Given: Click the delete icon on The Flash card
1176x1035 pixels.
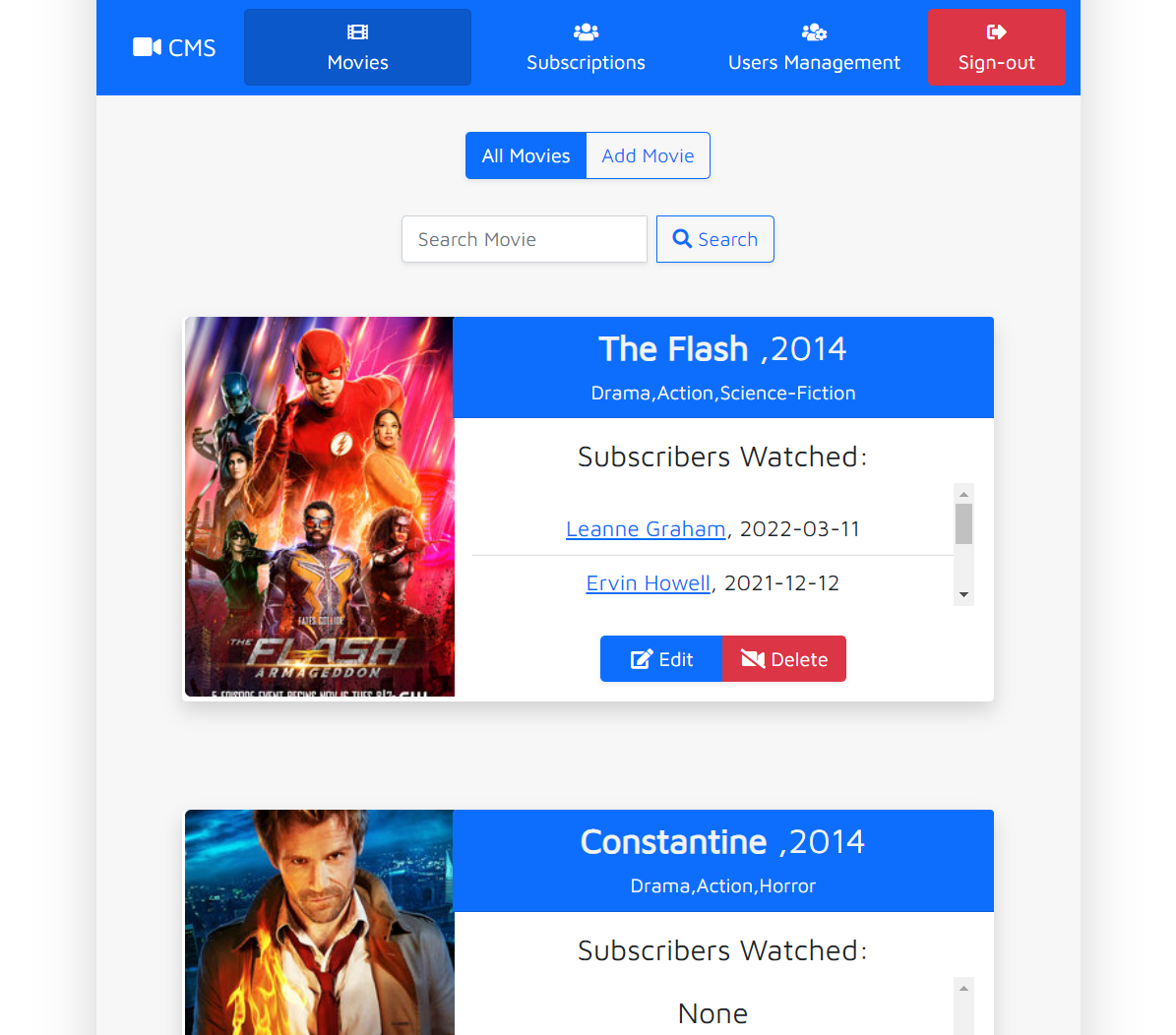Looking at the screenshot, I should (753, 658).
